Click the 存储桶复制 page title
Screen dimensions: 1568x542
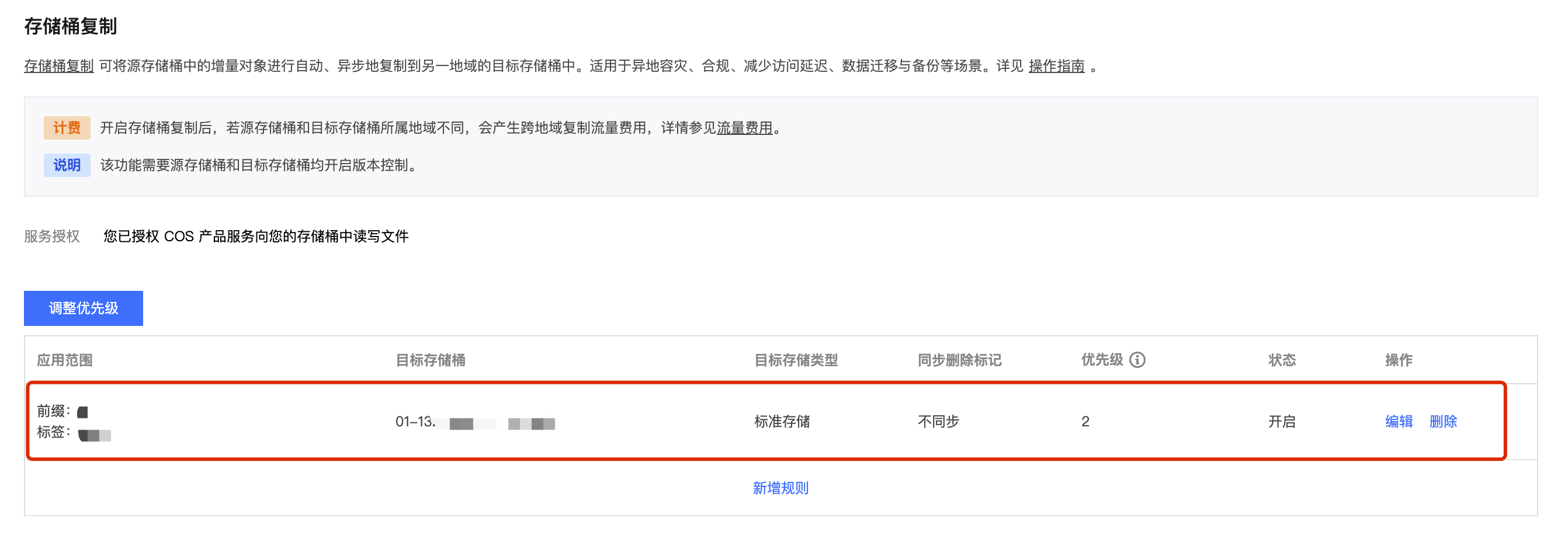[x=71, y=26]
